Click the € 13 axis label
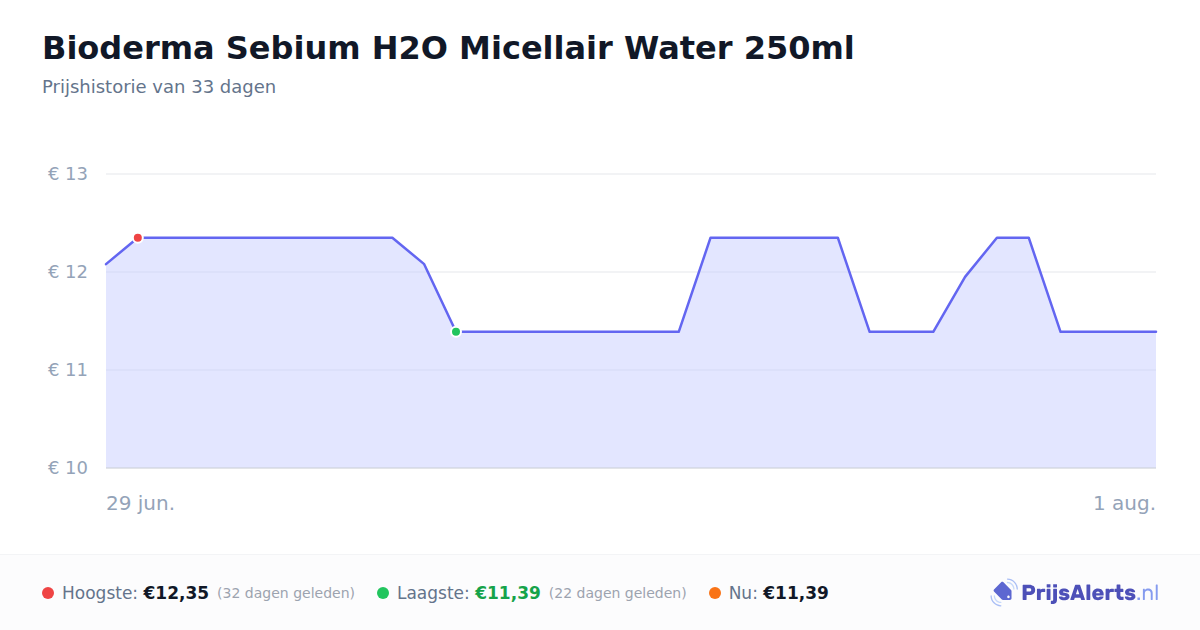 pos(68,174)
